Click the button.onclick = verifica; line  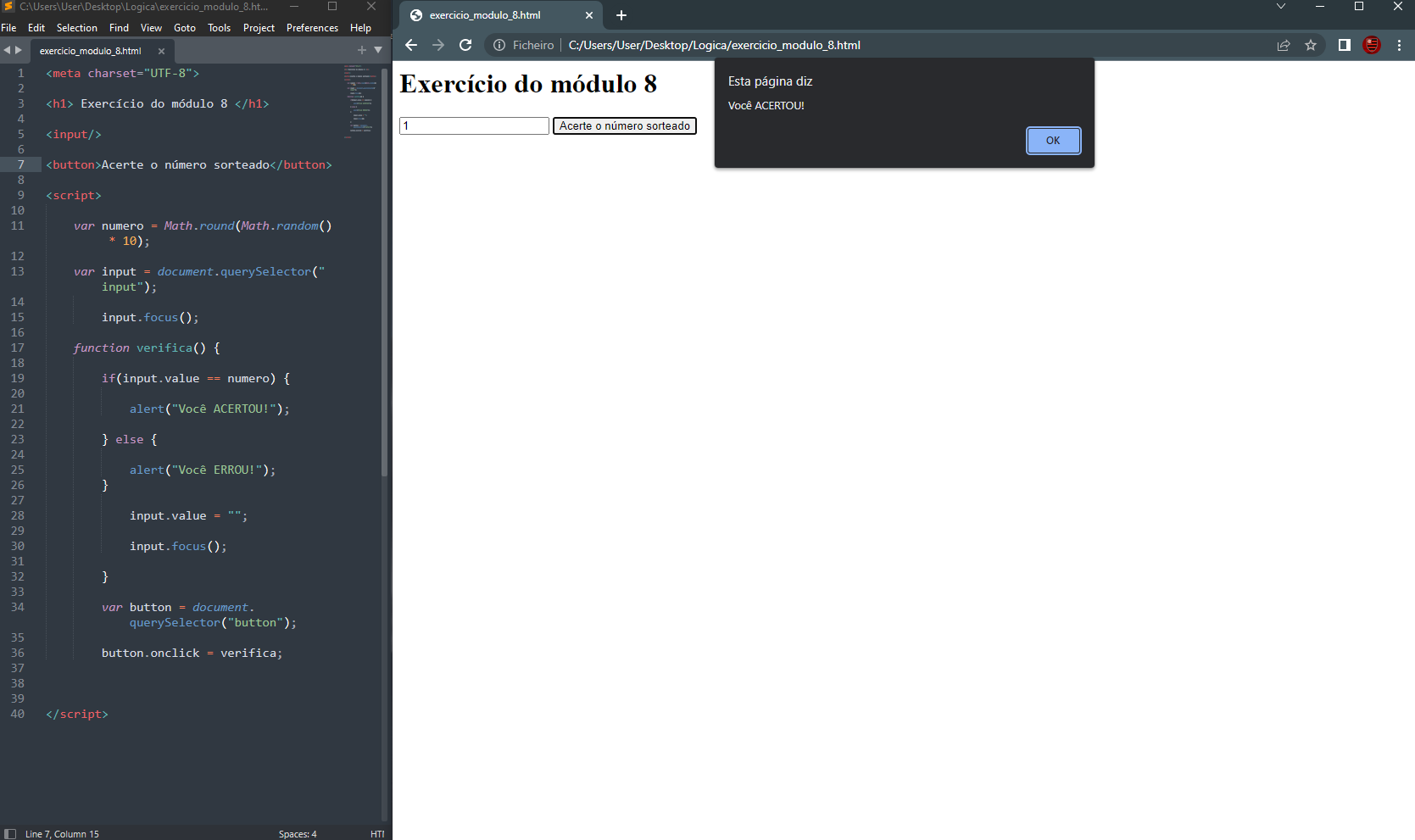[x=192, y=653]
